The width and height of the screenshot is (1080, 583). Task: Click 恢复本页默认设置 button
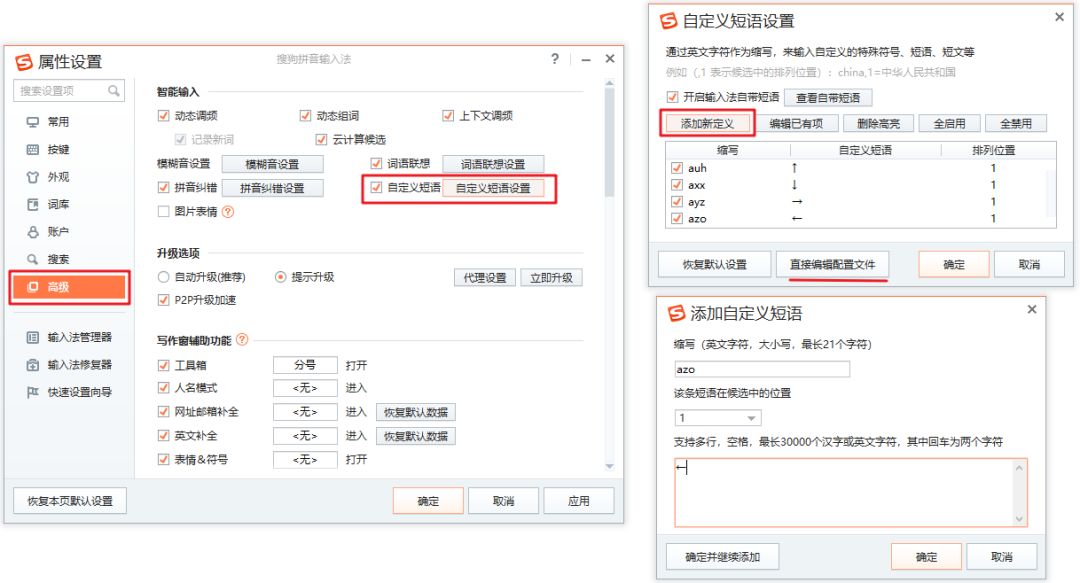pos(70,501)
